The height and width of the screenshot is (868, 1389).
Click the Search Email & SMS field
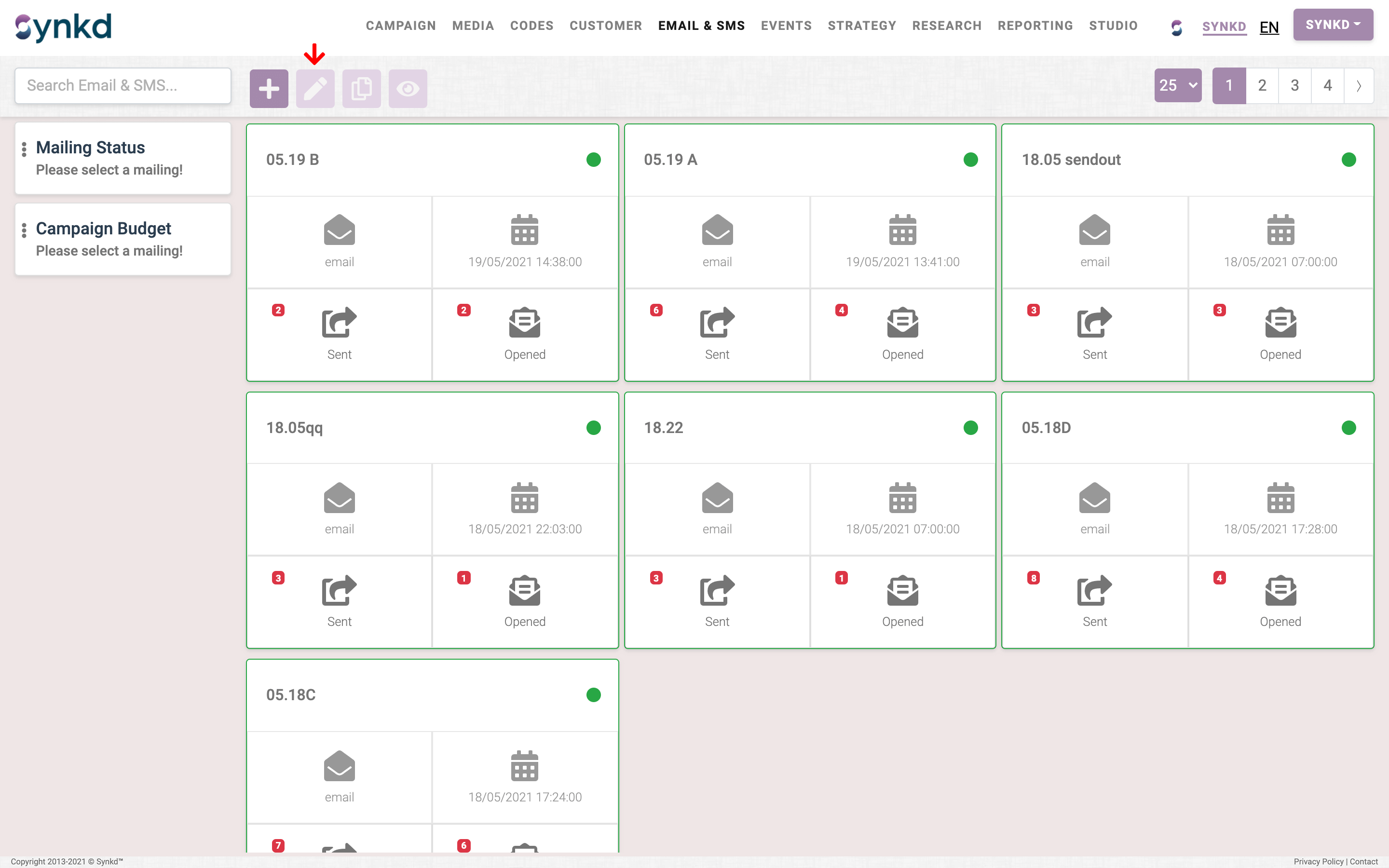click(123, 85)
